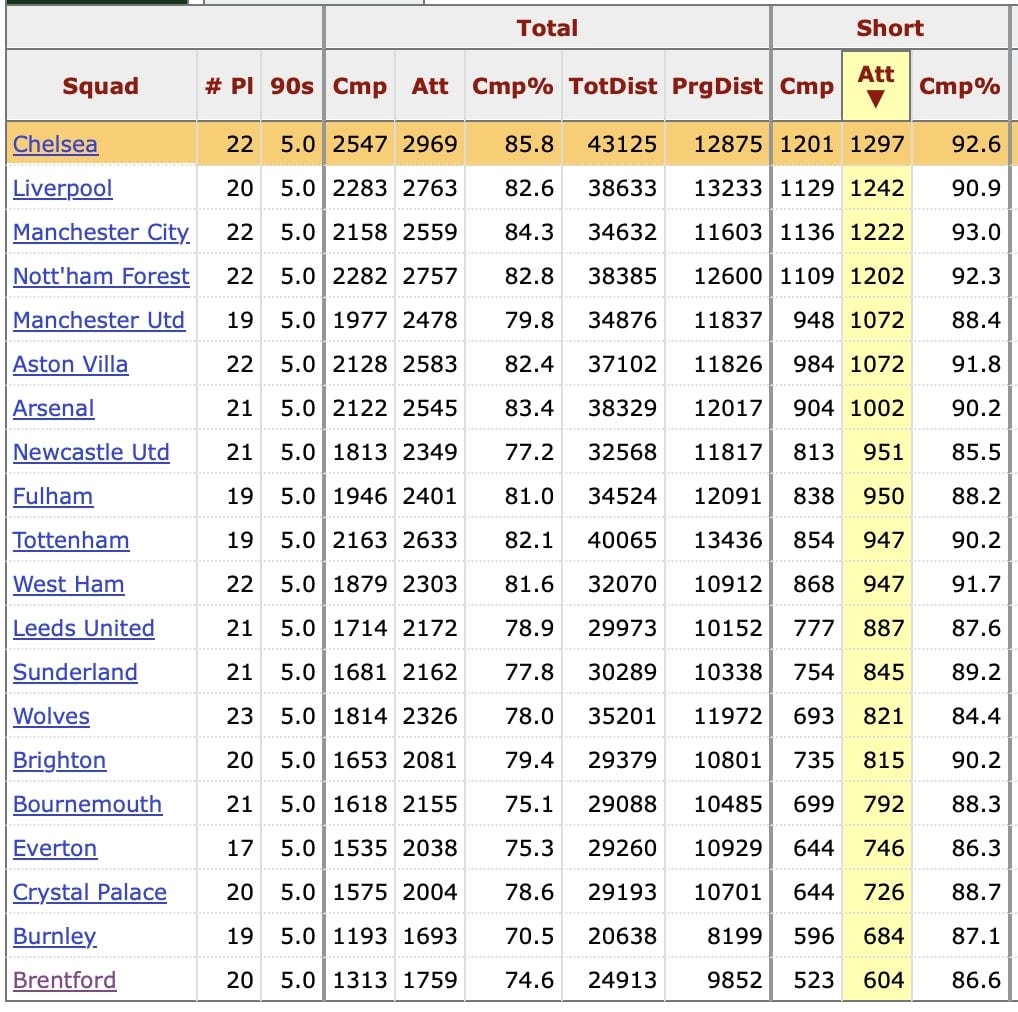Open the Nott'ham Forest squad link
Image resolution: width=1018 pixels, height=1012 pixels.
(x=101, y=277)
